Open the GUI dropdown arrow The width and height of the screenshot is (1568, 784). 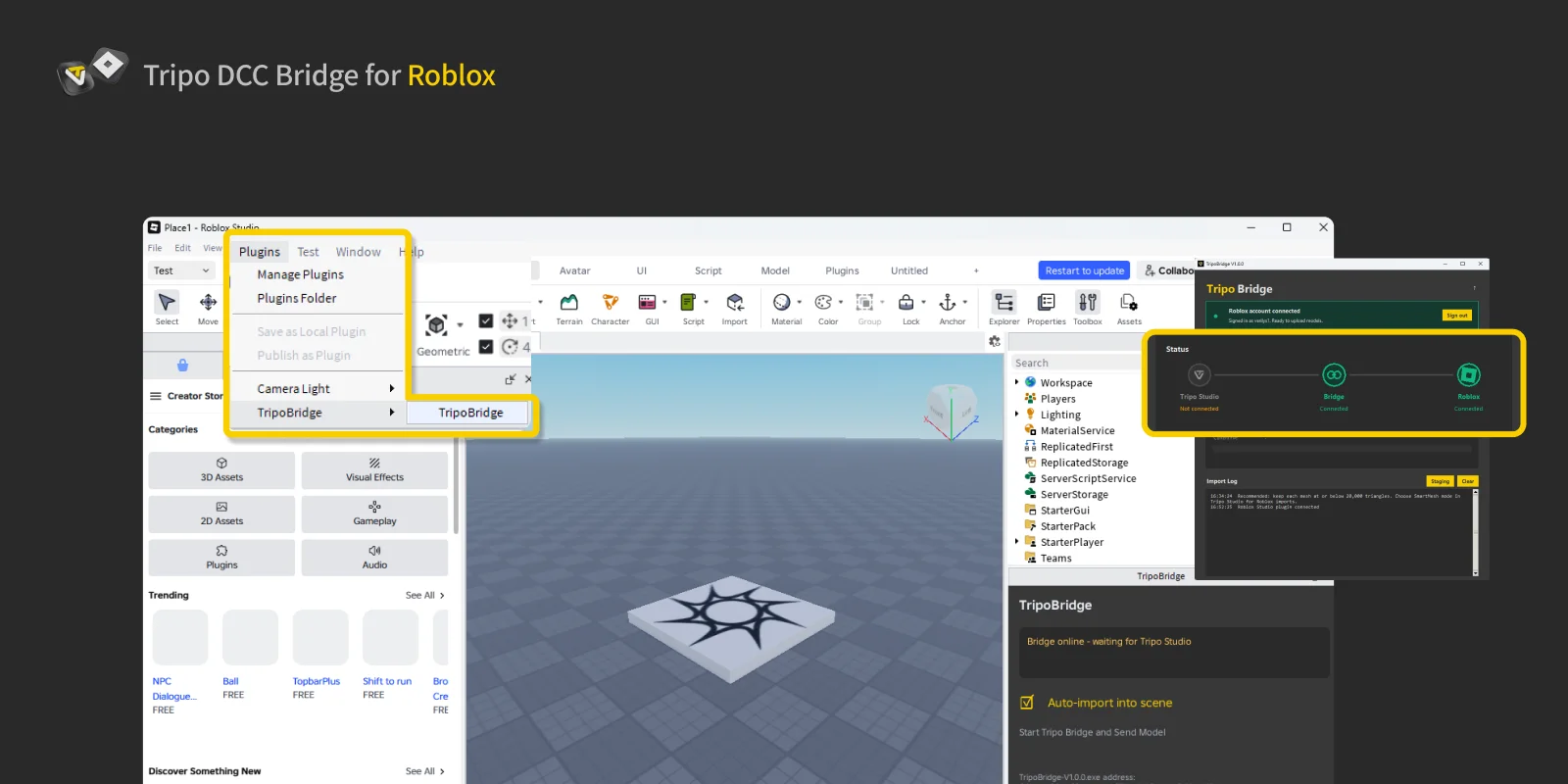664,302
